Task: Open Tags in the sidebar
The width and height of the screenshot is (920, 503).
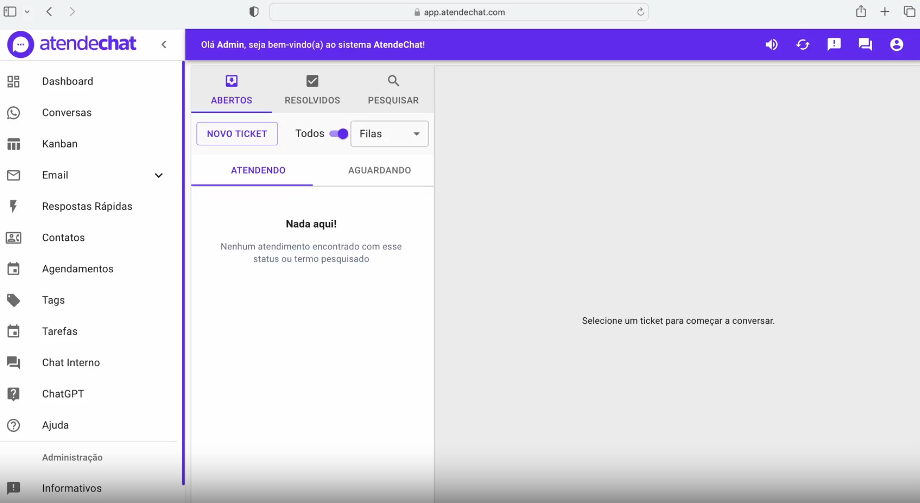Action: click(x=53, y=300)
